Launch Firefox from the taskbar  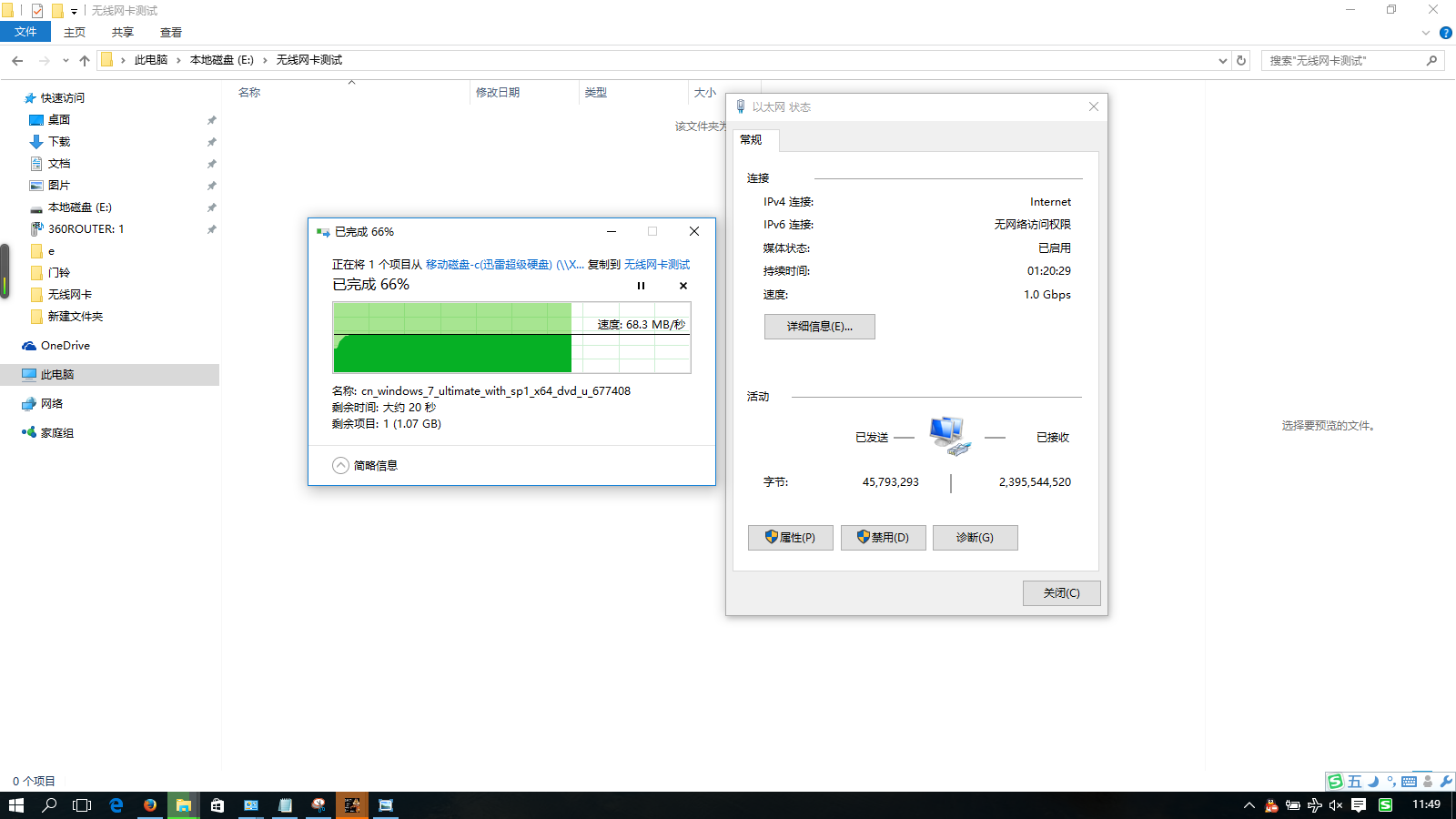(150, 805)
